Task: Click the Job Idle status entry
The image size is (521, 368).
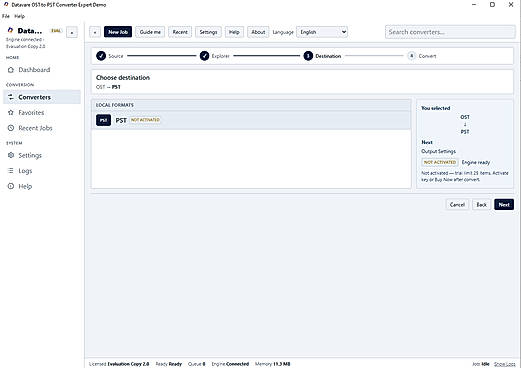Action: click(x=480, y=364)
